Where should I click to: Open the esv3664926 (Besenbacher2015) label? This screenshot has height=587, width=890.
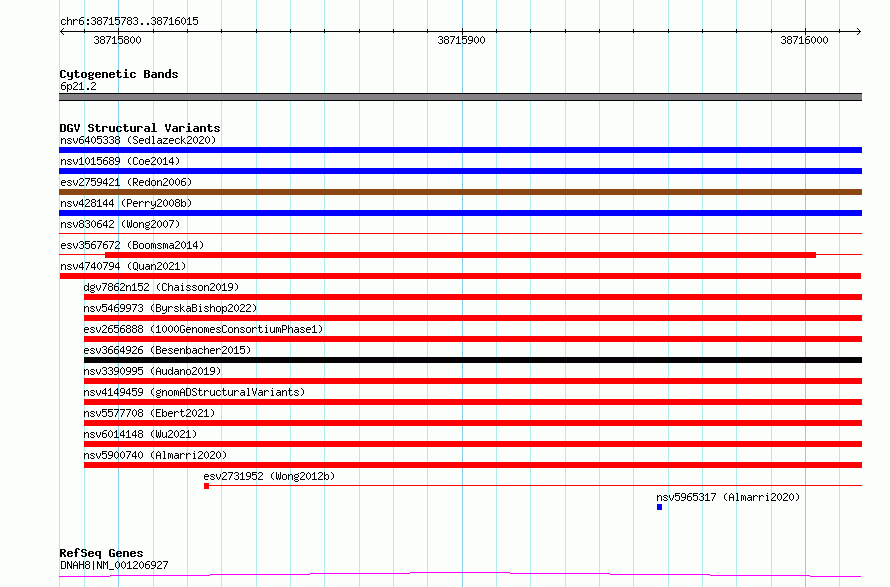[x=167, y=350]
